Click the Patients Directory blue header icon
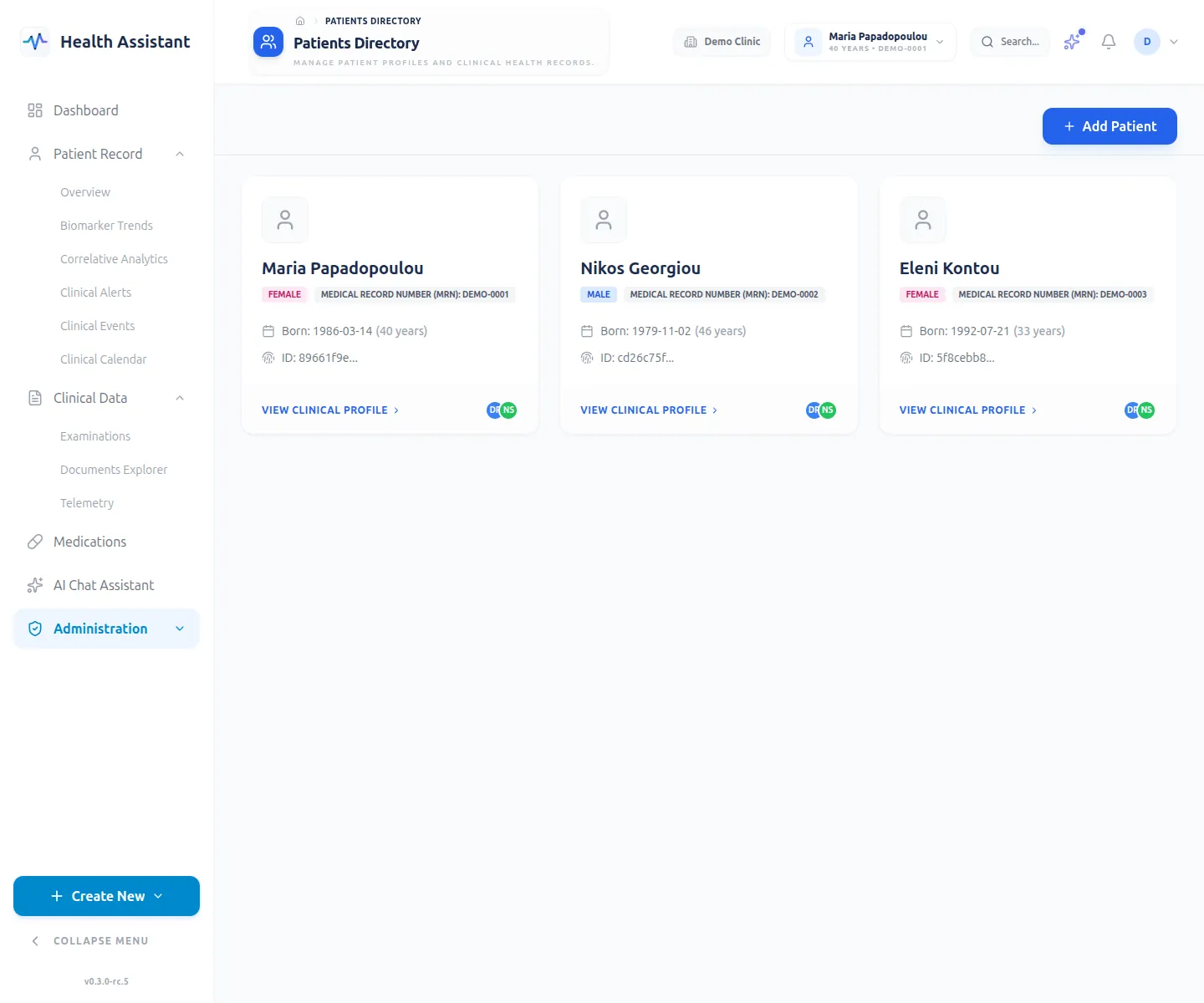 268,42
